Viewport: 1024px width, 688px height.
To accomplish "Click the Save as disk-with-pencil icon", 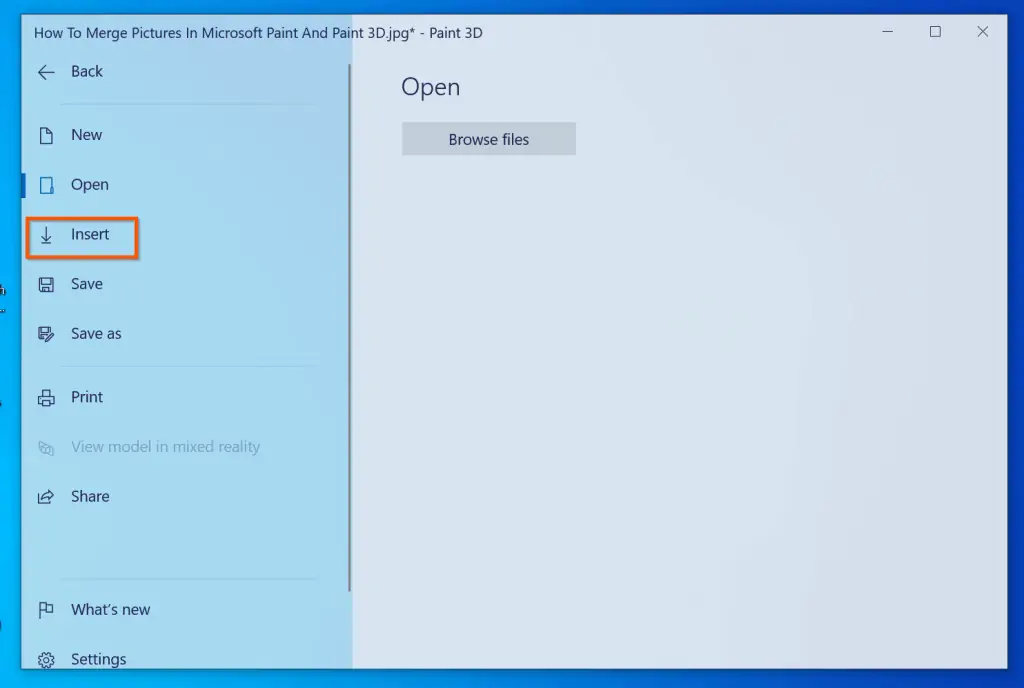I will 46,334.
